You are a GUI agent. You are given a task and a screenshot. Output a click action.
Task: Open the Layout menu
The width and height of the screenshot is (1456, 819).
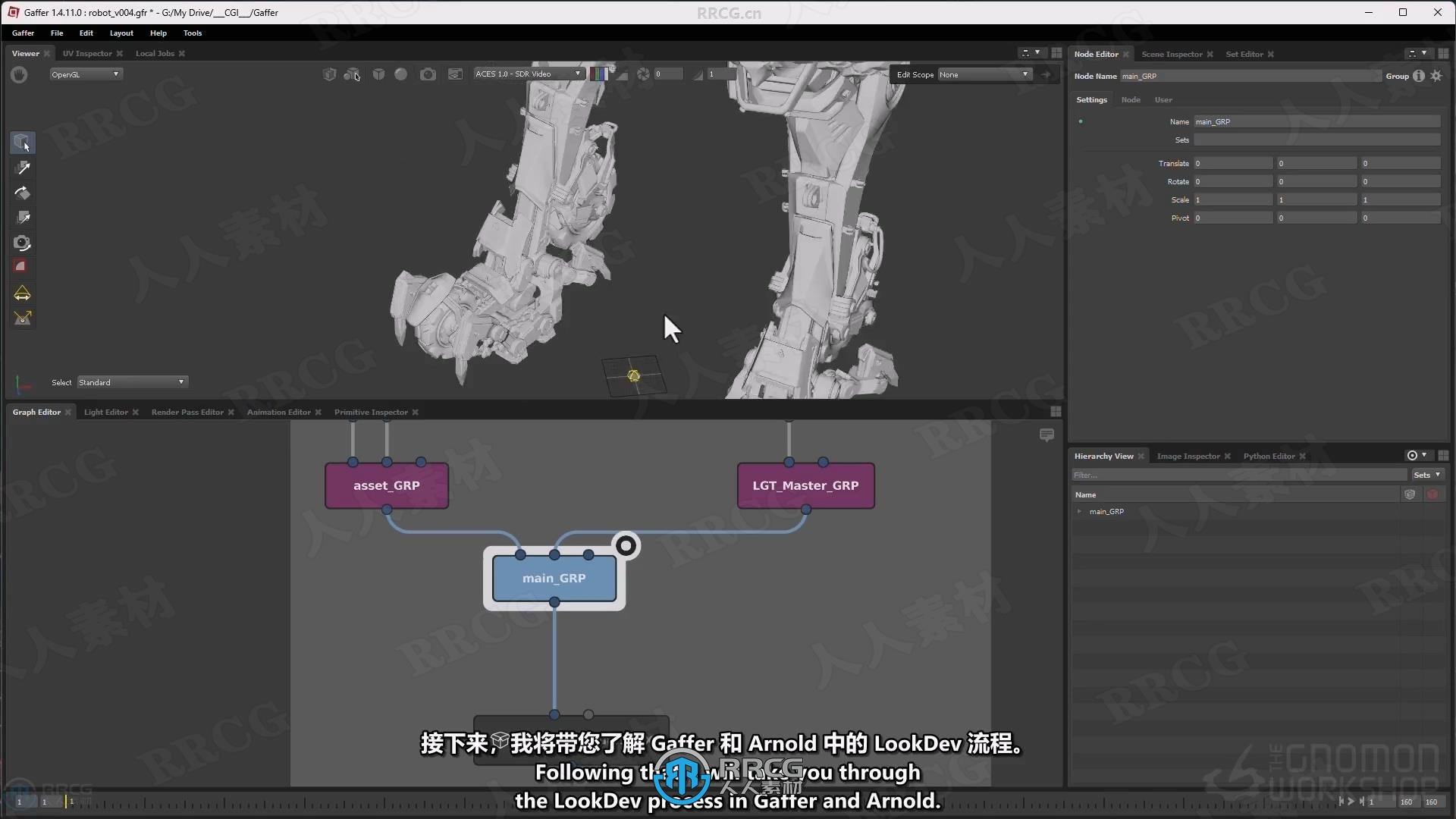click(121, 33)
